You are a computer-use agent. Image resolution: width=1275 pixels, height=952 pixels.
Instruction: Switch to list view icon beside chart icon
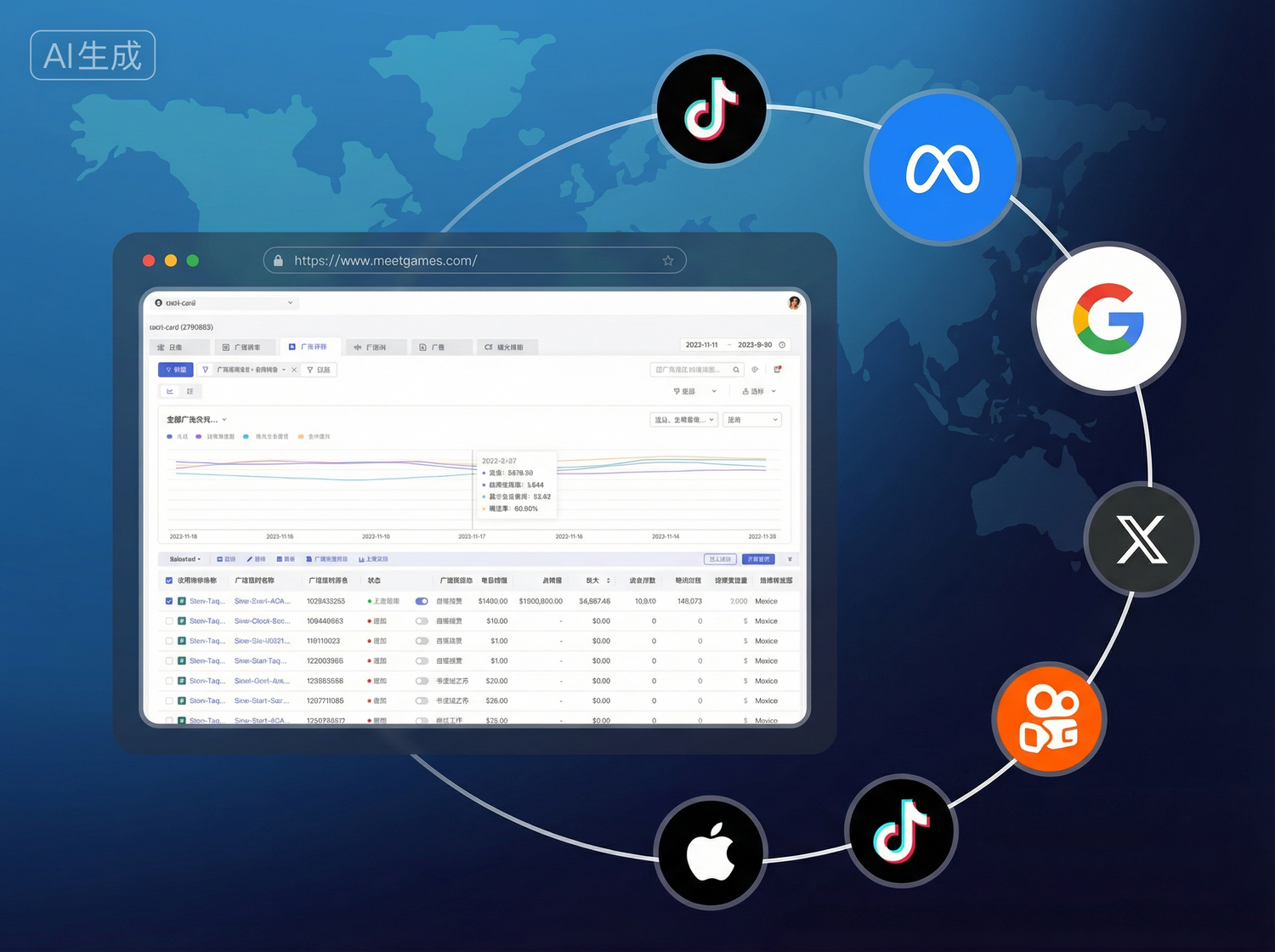pos(190,392)
